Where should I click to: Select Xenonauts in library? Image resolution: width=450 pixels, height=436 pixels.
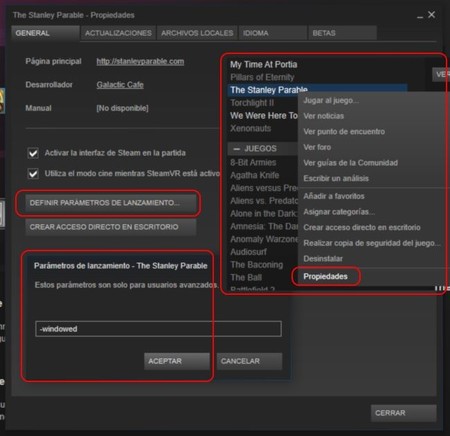(250, 128)
